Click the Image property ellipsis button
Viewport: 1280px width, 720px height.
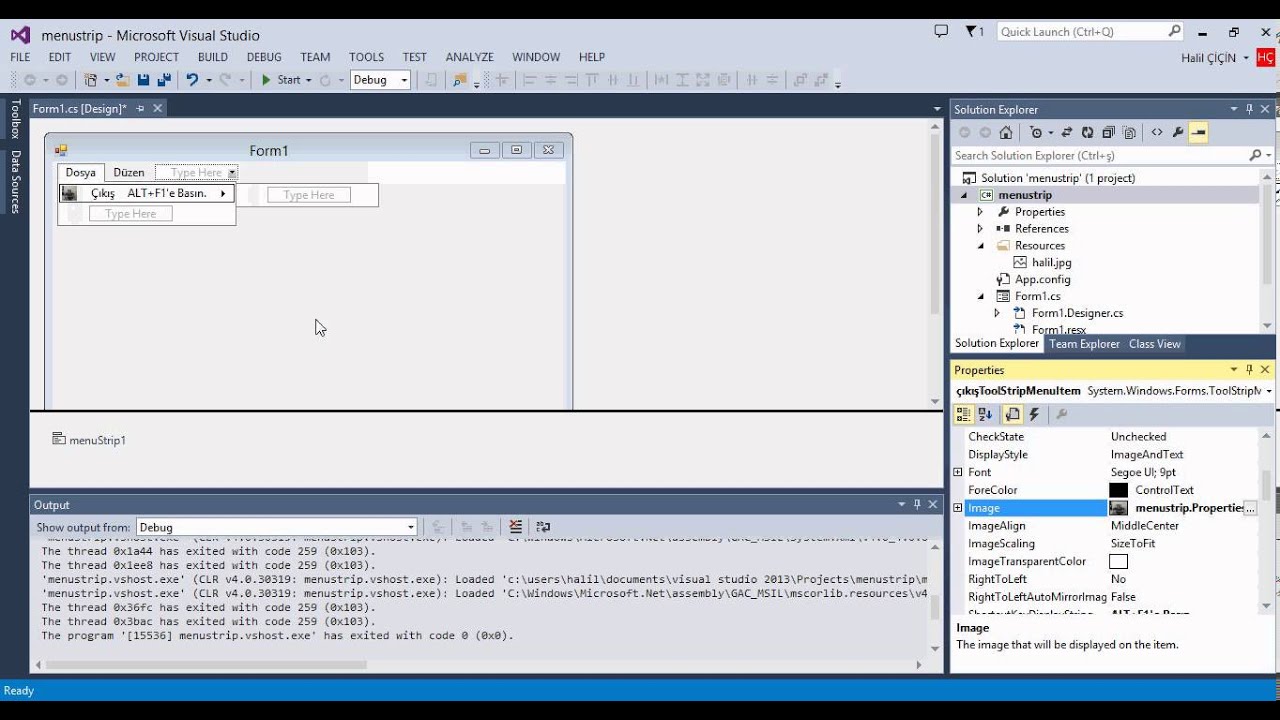tap(1250, 508)
